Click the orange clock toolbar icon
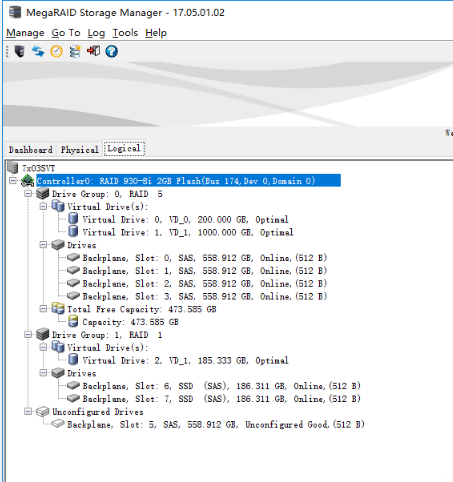The height and width of the screenshot is (482, 453). (56, 51)
